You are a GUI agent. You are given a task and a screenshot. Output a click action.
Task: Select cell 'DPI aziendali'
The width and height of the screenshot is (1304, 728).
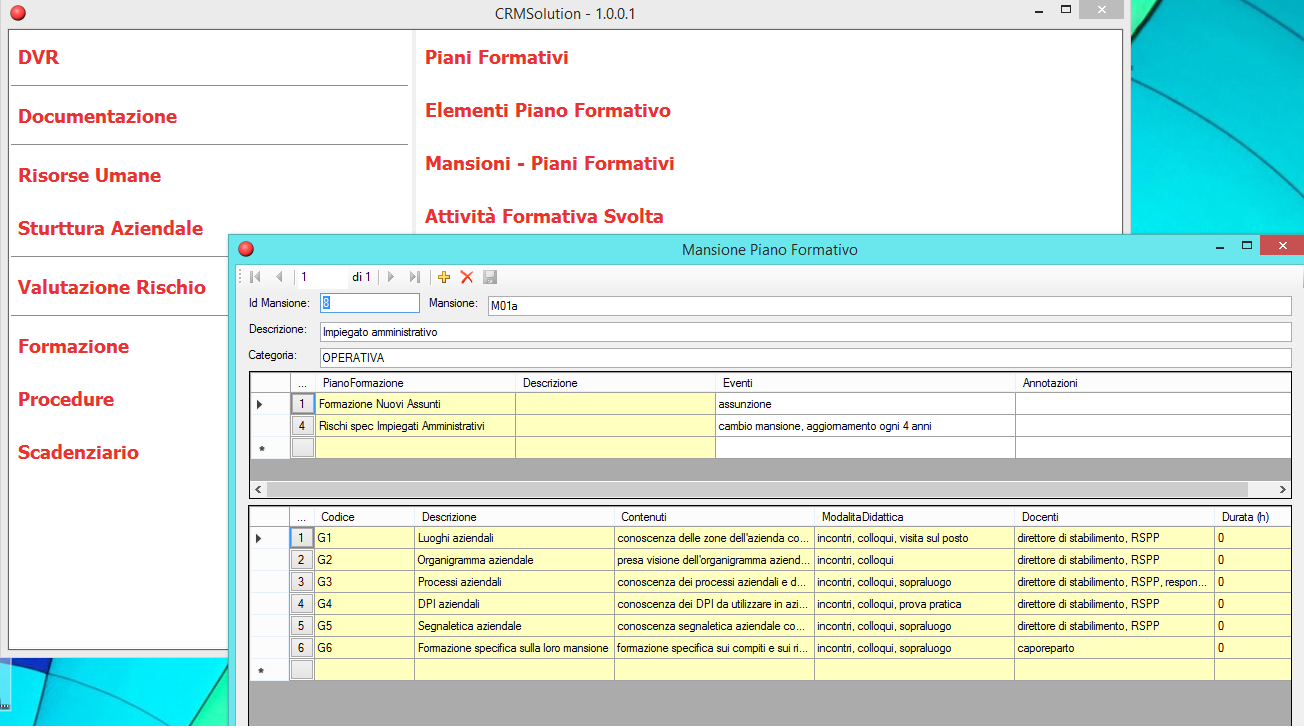point(514,604)
